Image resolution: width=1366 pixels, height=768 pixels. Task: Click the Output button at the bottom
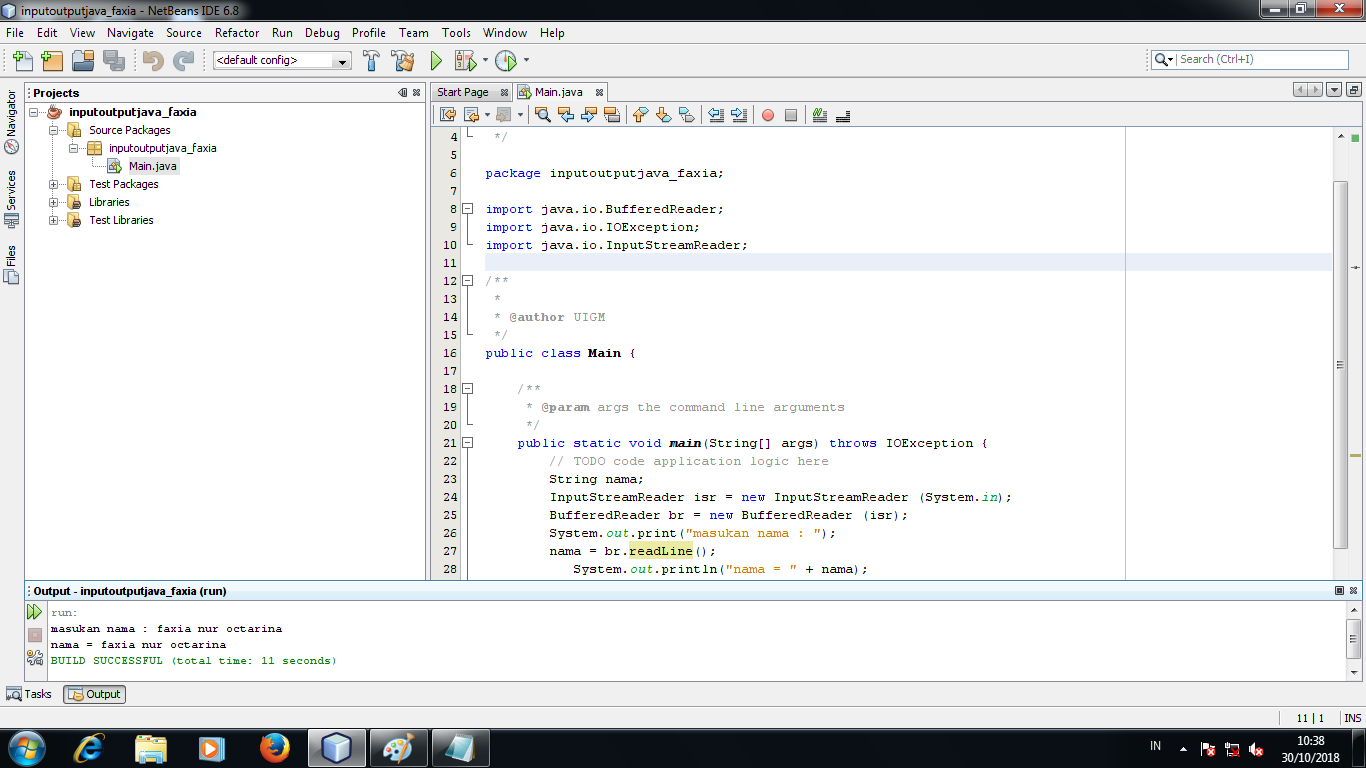tap(93, 694)
